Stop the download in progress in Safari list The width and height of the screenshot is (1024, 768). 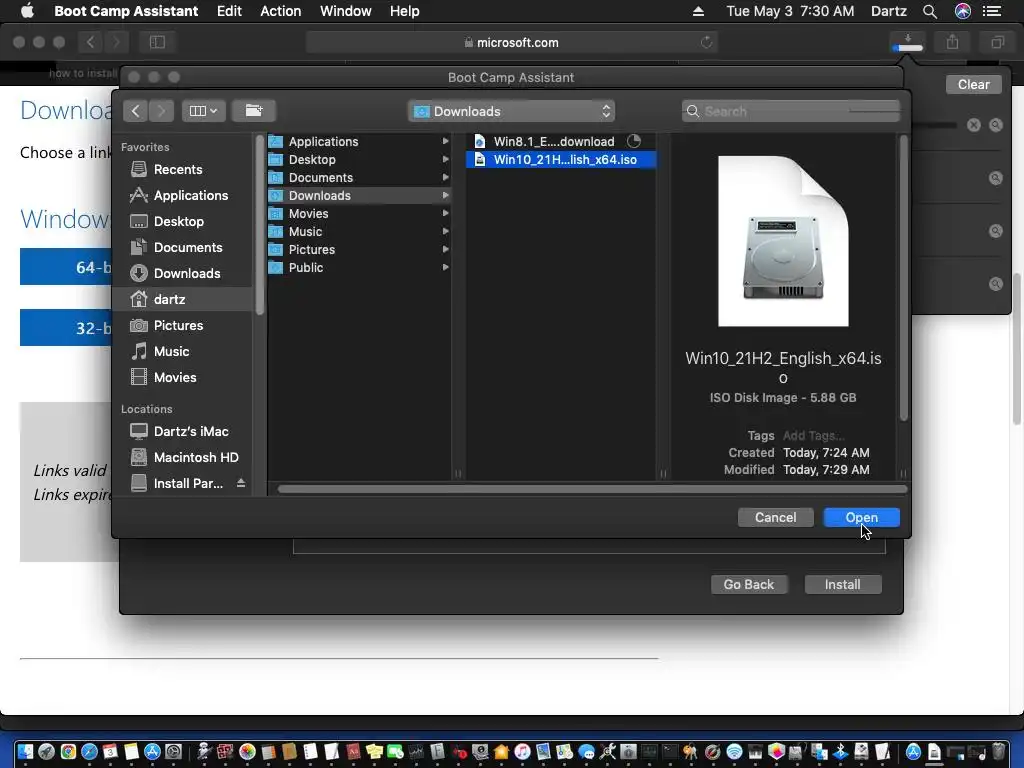[x=973, y=125]
